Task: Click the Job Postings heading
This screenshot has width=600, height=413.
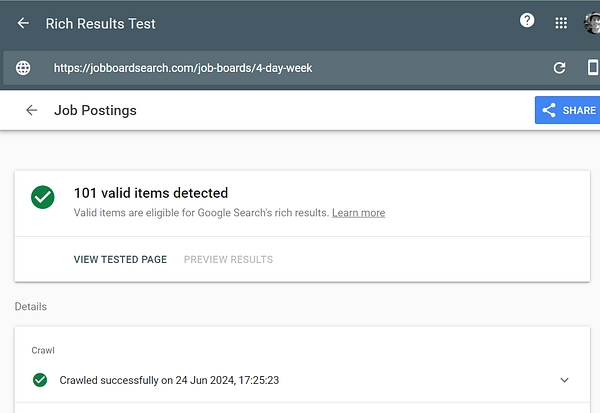Action: point(95,110)
